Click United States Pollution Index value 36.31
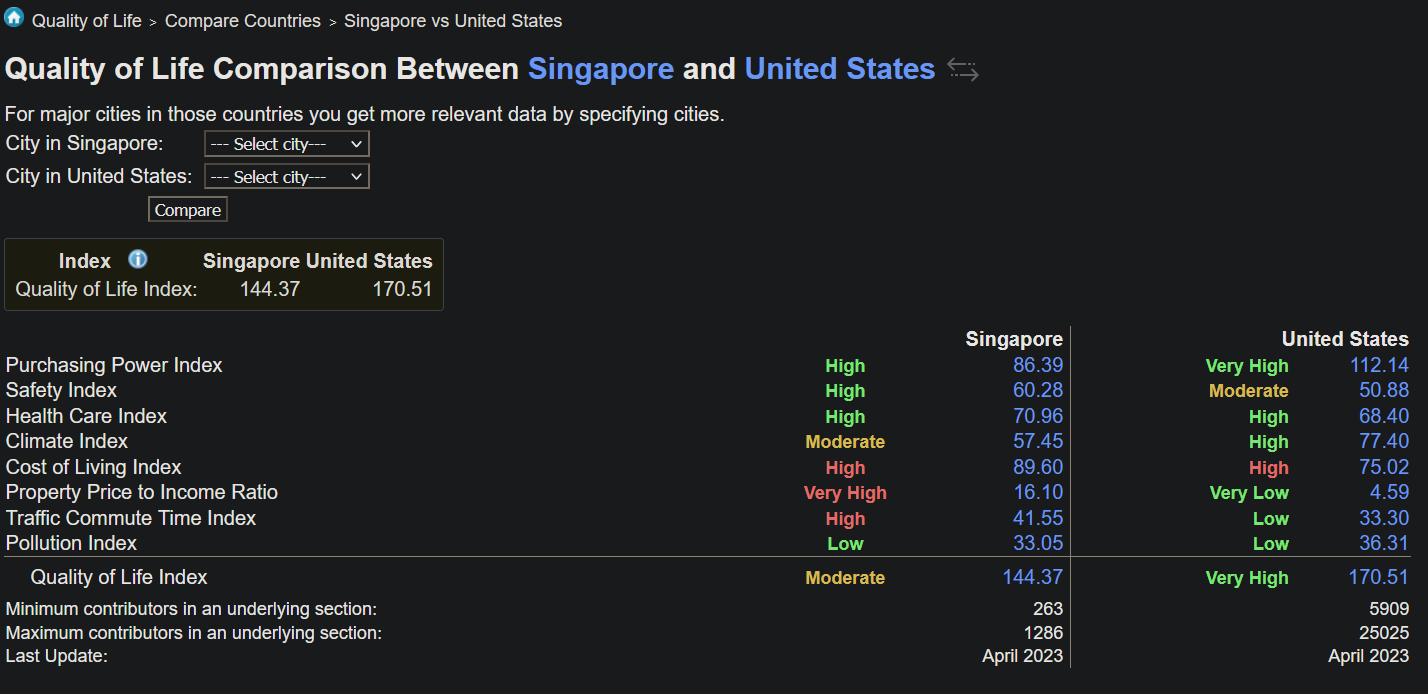This screenshot has height=694, width=1428. pos(1384,543)
